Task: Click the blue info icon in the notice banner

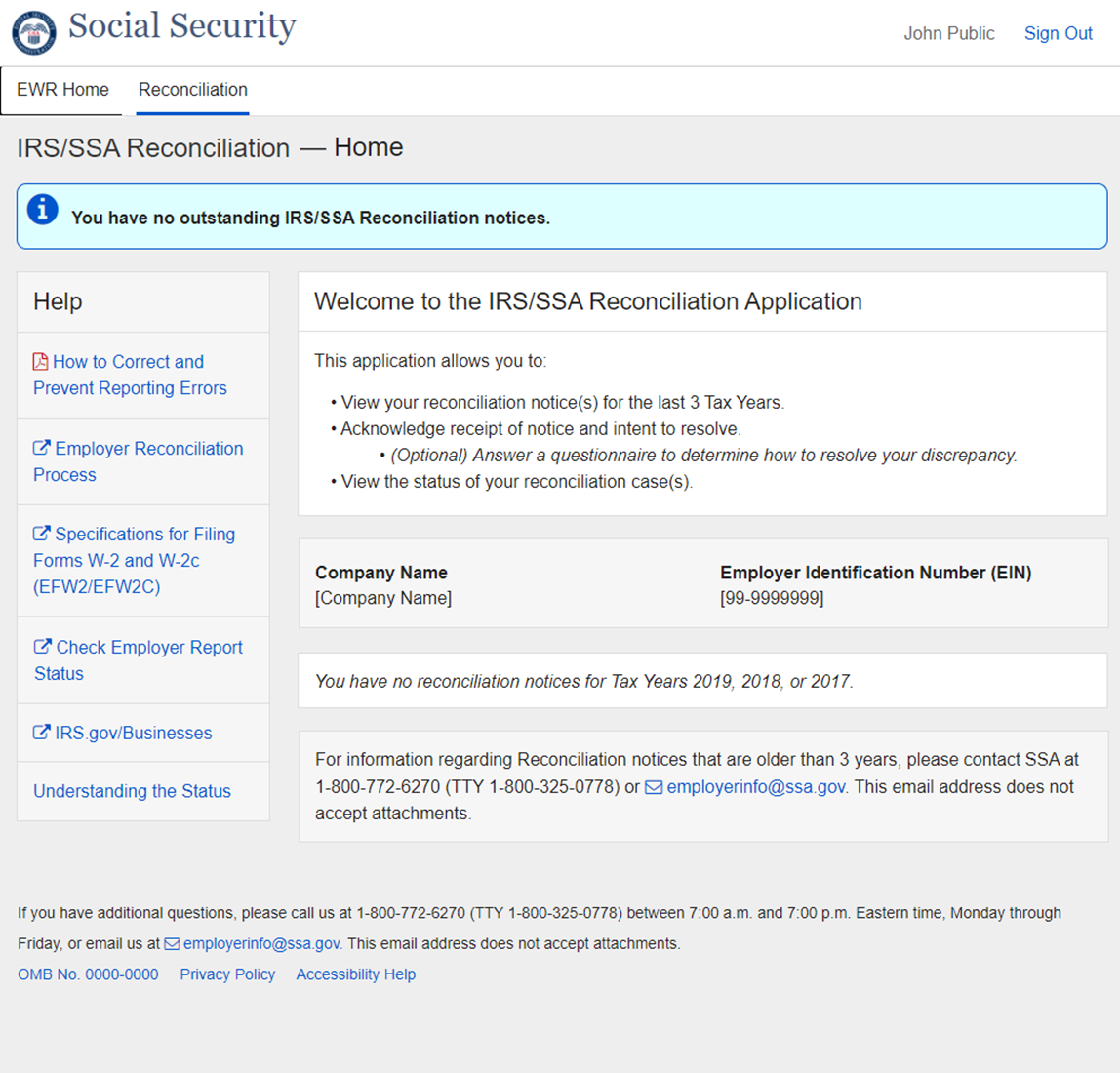Action: pyautogui.click(x=42, y=210)
